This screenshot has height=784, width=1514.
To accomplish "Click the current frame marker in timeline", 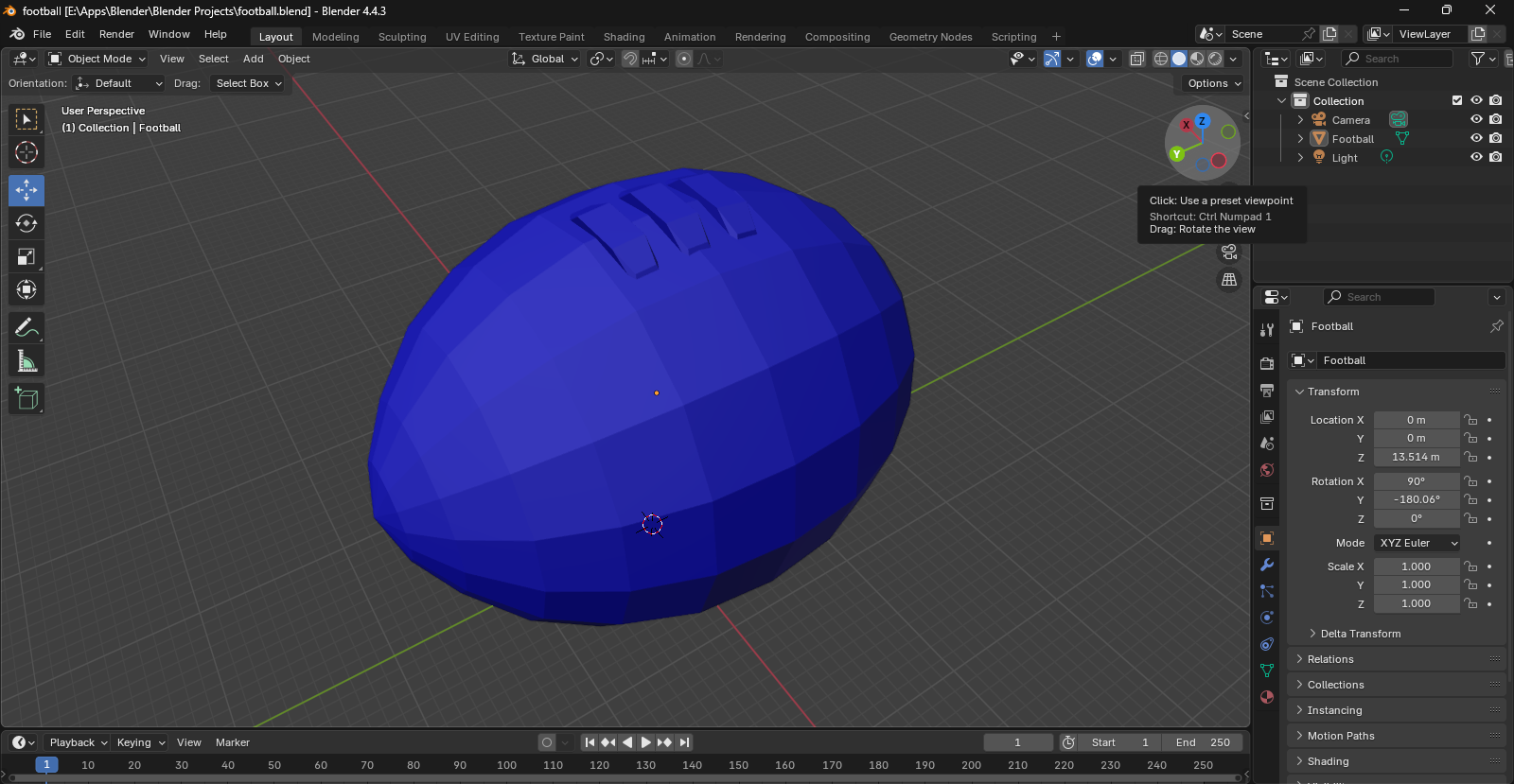I will (x=46, y=765).
